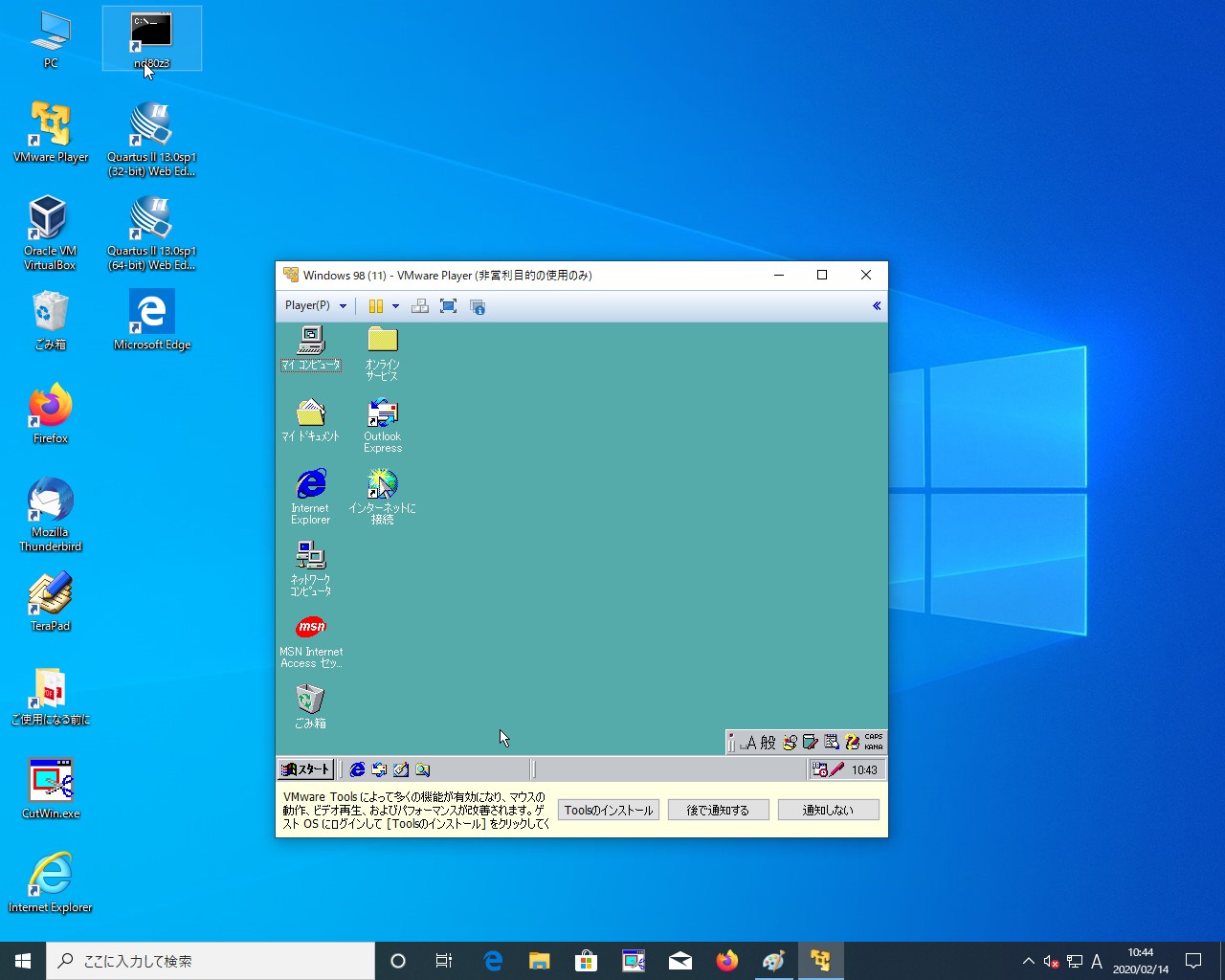Image resolution: width=1225 pixels, height=980 pixels.
Task: Click the 通知しない button
Action: tap(828, 810)
